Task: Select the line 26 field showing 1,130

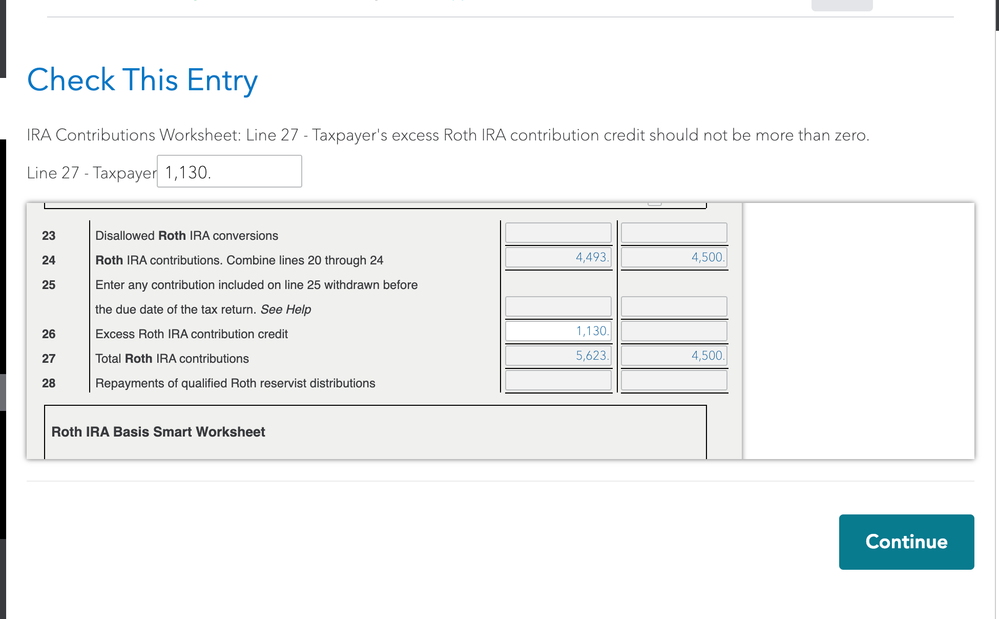Action: point(558,331)
